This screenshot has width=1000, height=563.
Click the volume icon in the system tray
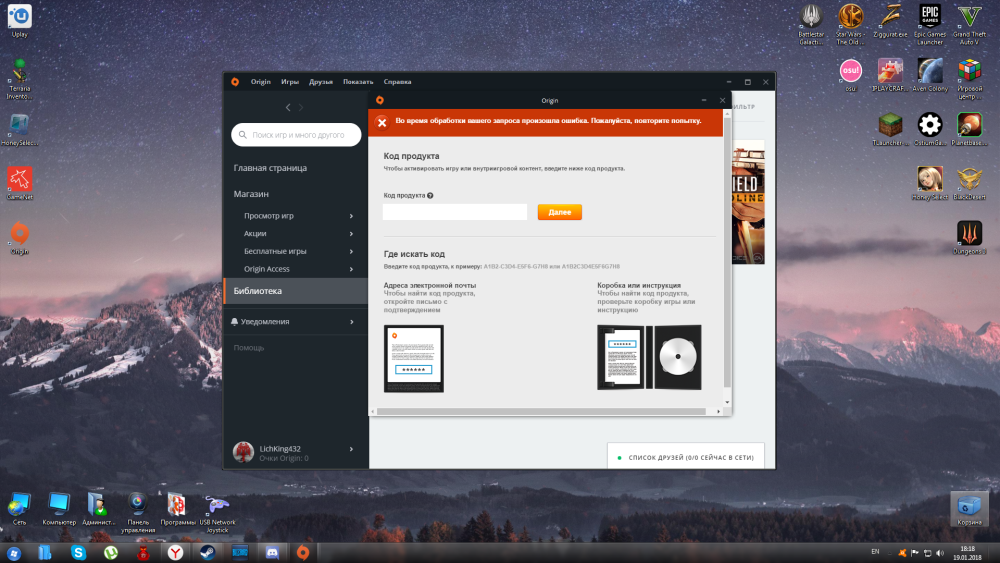tap(940, 553)
